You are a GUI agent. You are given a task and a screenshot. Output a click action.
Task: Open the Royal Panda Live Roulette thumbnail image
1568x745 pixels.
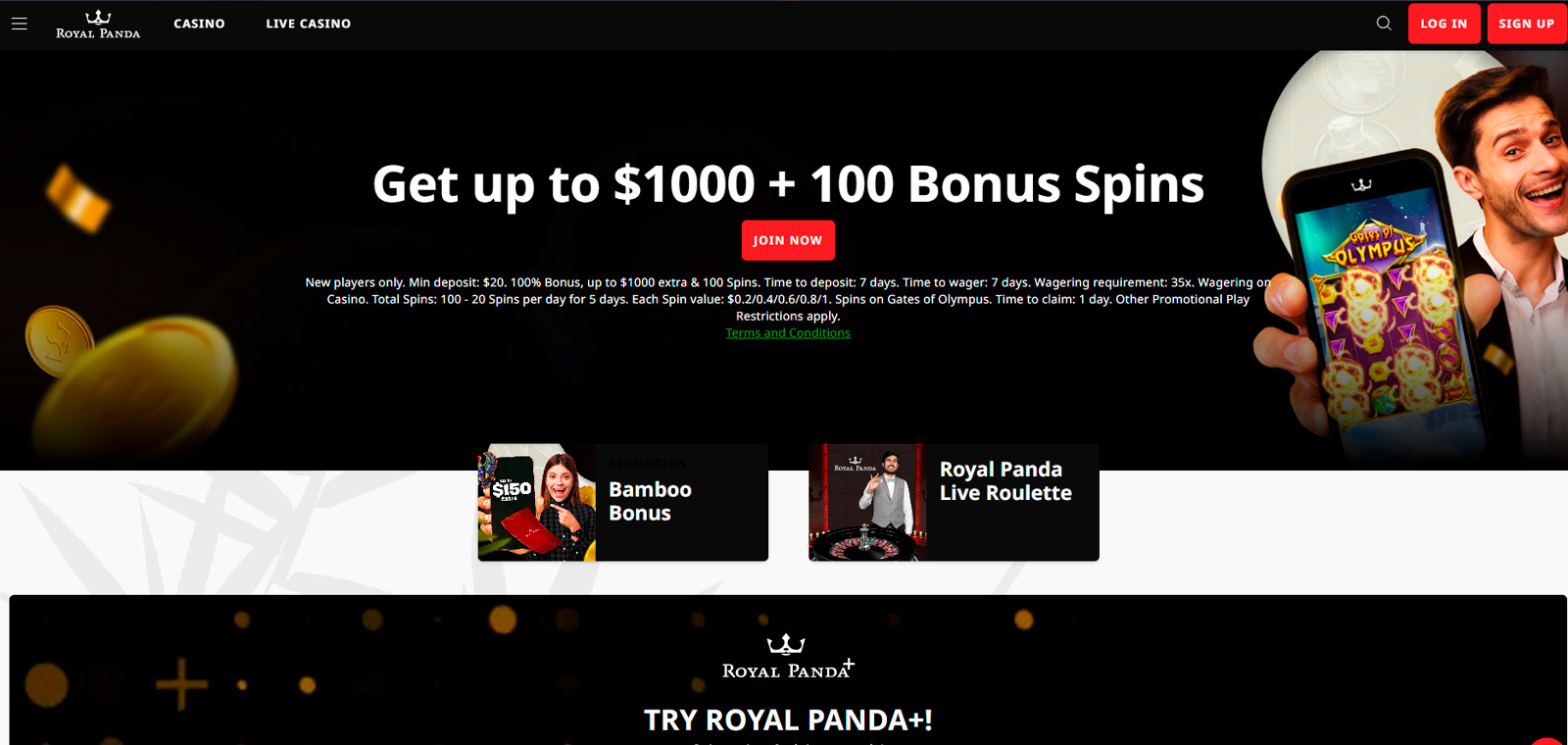[x=867, y=503]
